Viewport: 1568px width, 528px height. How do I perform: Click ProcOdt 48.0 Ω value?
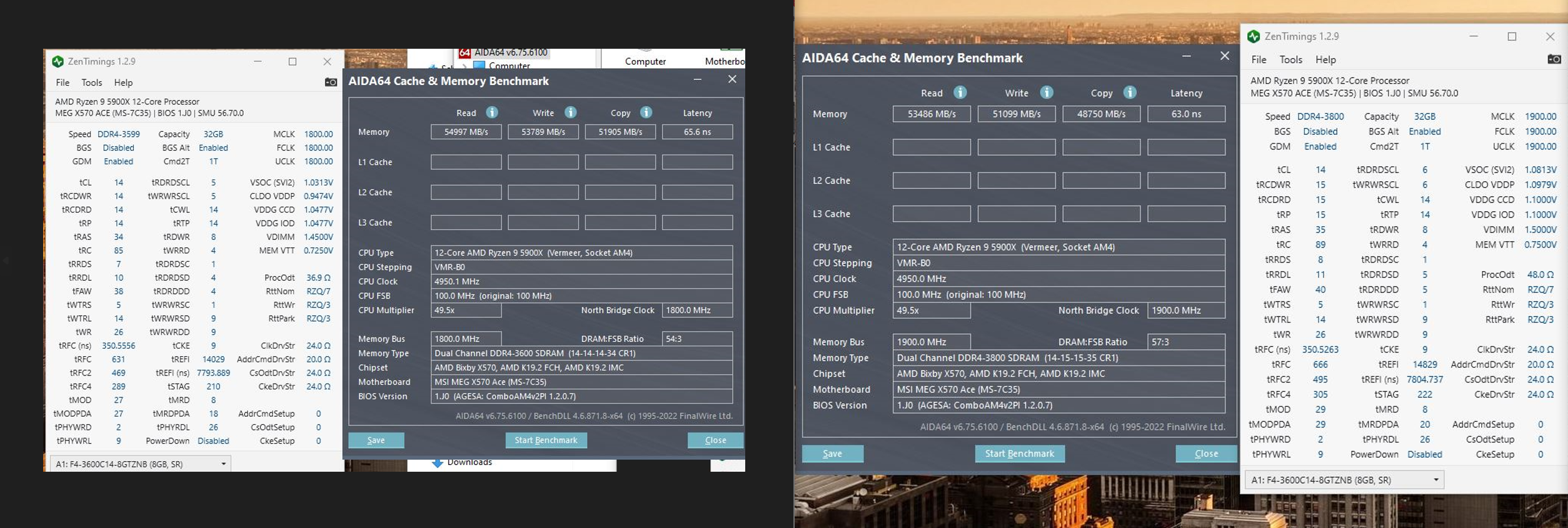[1540, 275]
